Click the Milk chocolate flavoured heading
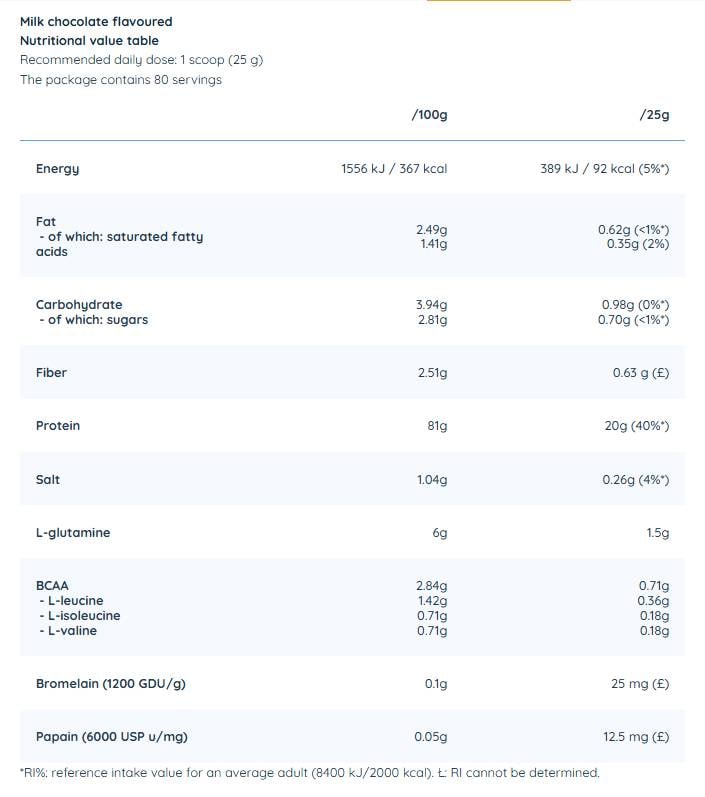Image resolution: width=705 pixels, height=797 pixels. point(96,22)
